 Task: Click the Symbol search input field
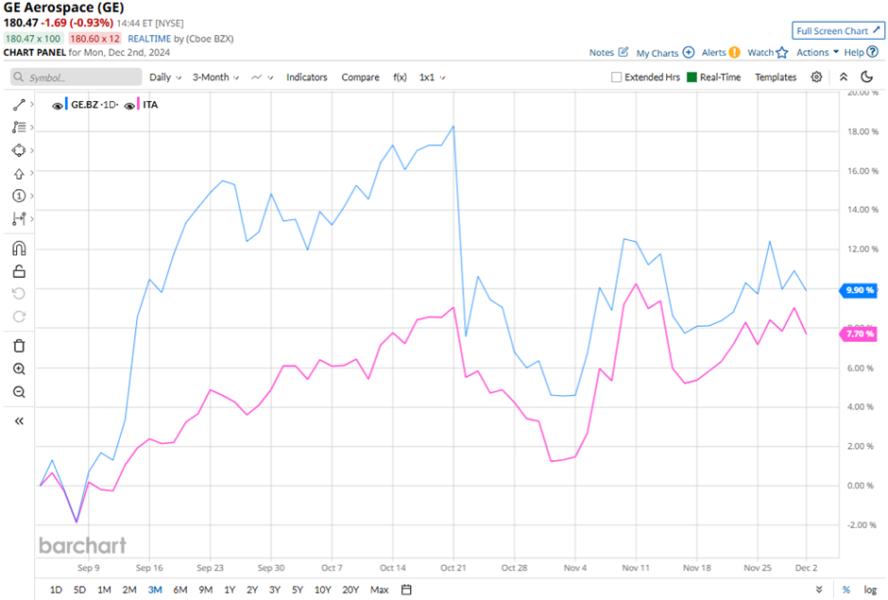click(x=76, y=77)
